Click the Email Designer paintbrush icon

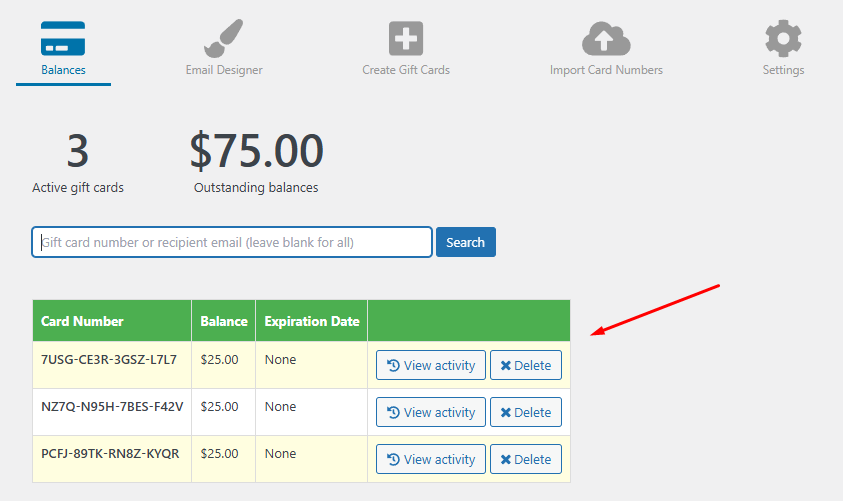click(224, 38)
